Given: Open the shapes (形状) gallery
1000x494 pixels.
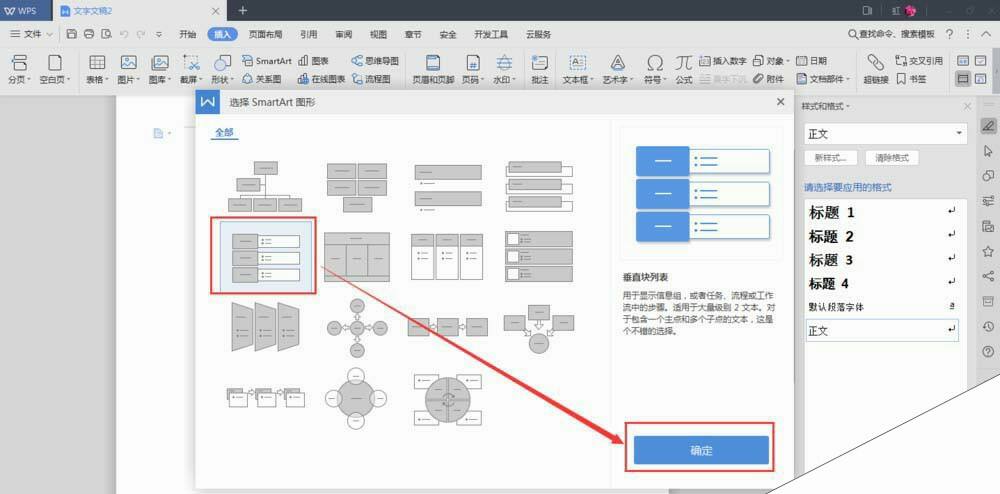Looking at the screenshot, I should click(222, 70).
